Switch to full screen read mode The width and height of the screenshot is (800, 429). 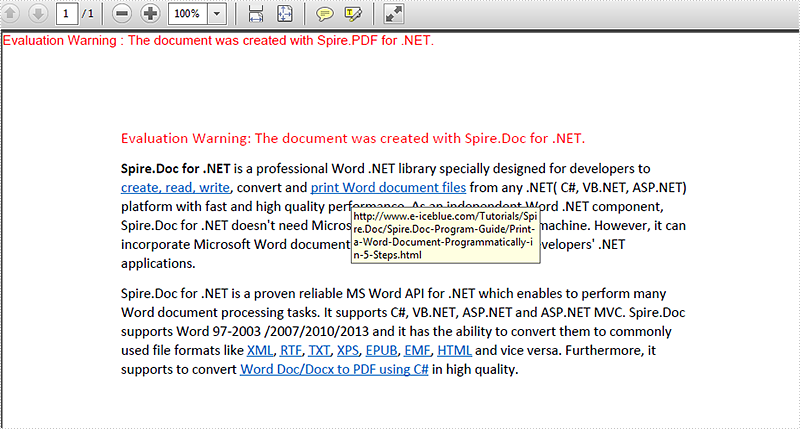click(393, 14)
